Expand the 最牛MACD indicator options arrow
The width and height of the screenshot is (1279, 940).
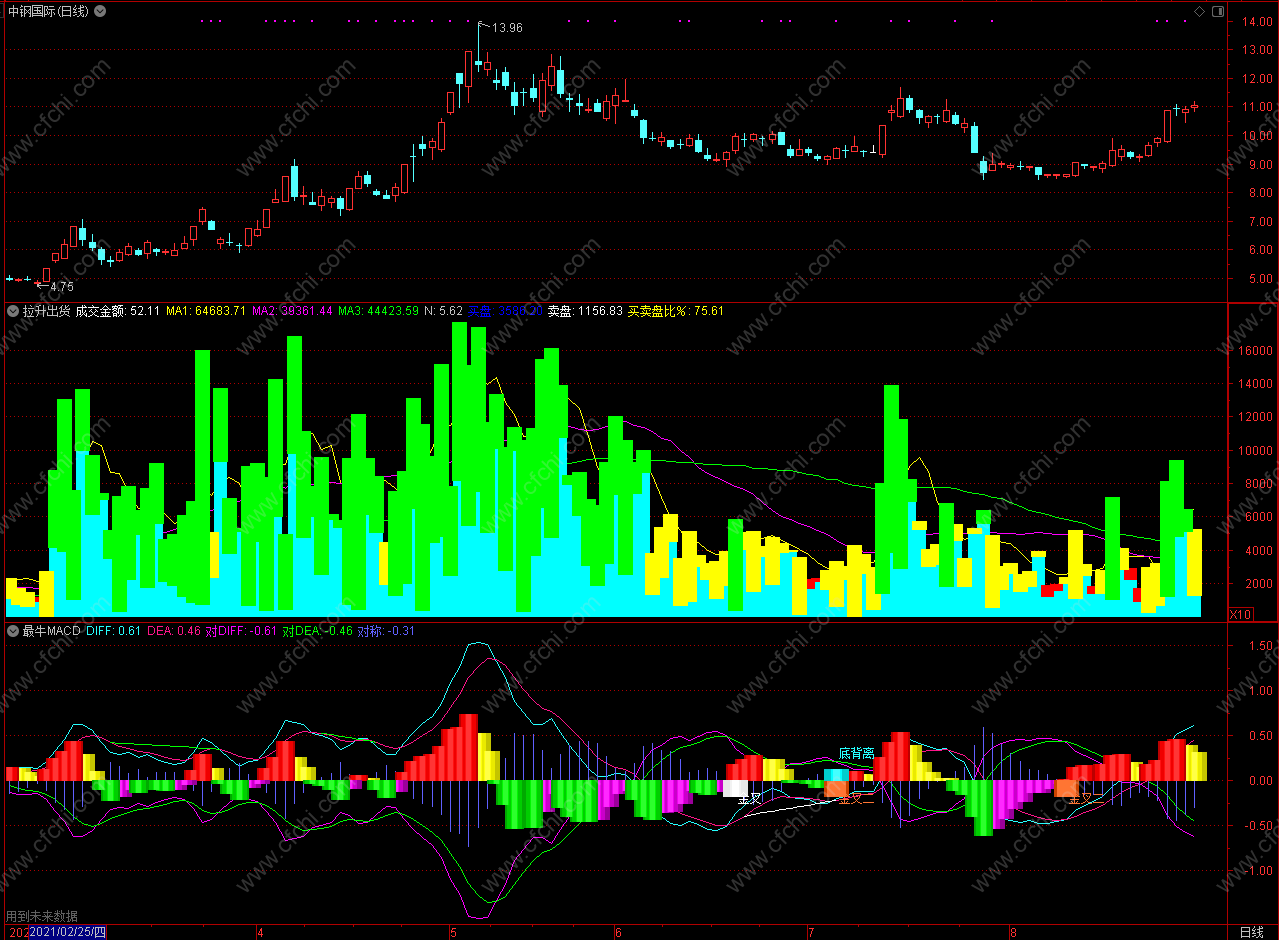(x=13, y=631)
